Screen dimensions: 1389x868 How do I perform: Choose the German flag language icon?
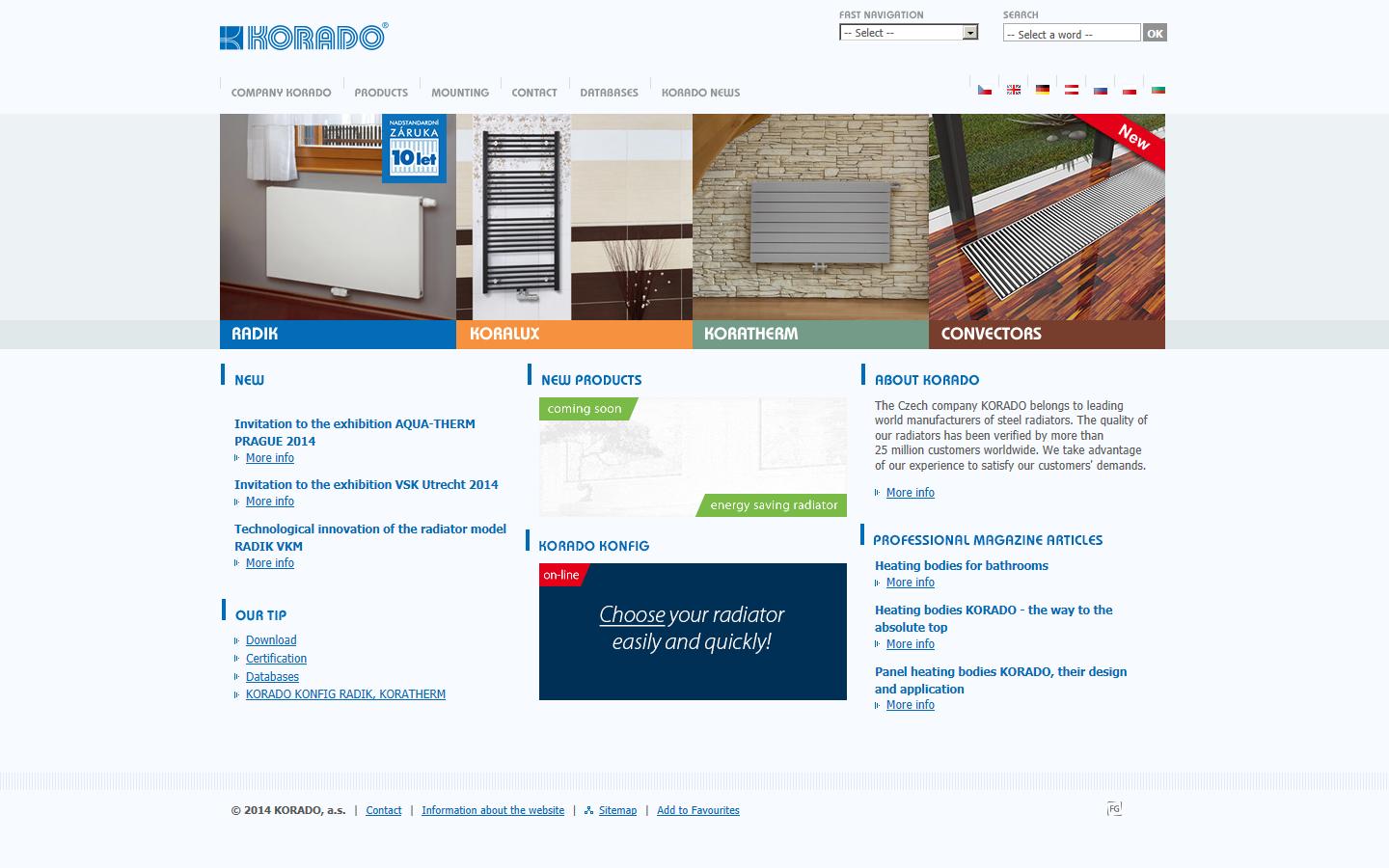point(1043,90)
